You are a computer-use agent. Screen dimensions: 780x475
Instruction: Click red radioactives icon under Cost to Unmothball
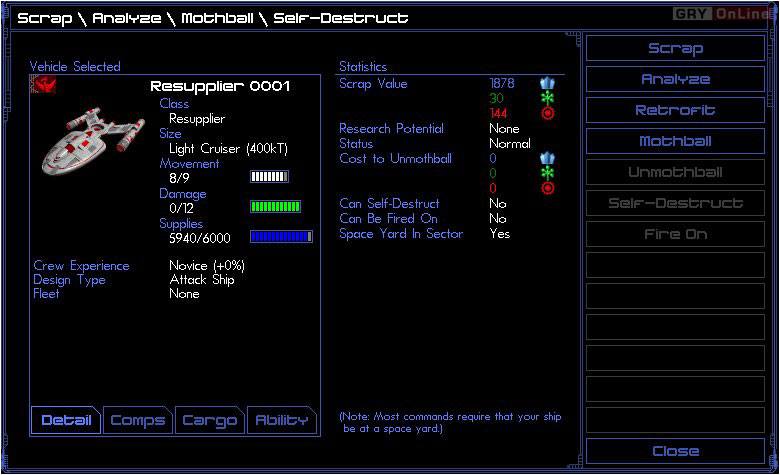(x=546, y=189)
